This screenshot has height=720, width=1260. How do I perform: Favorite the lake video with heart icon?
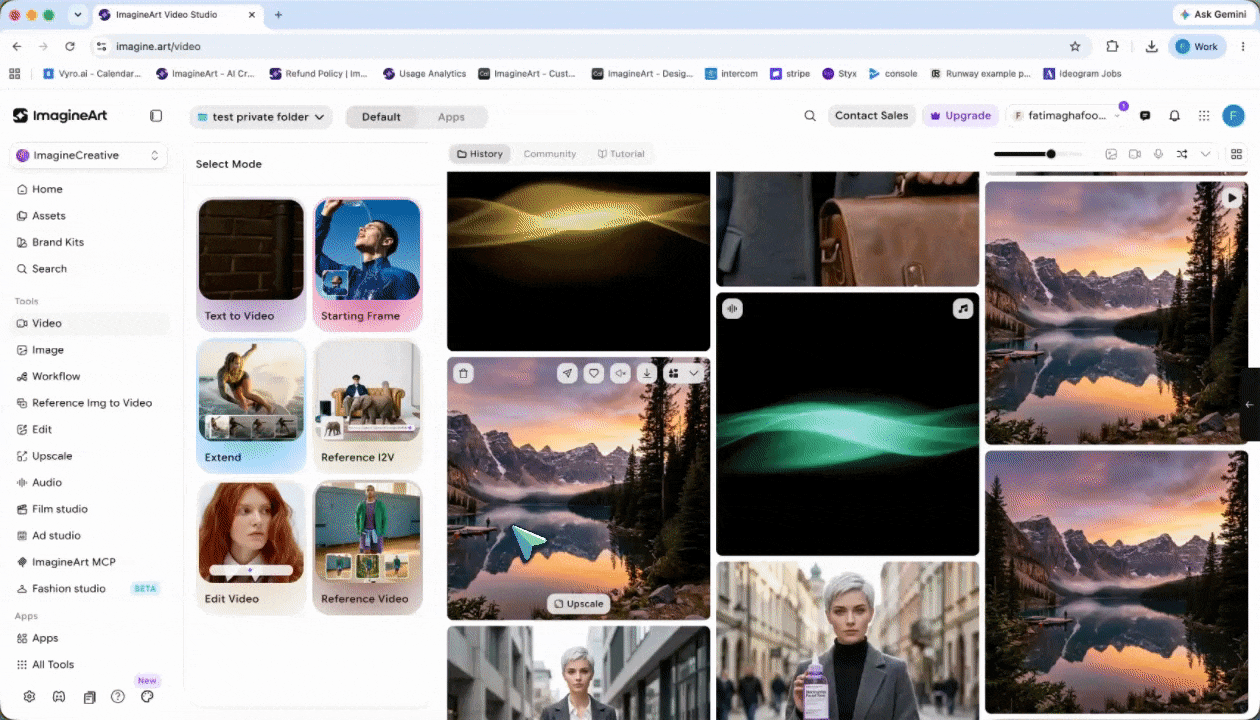[x=594, y=373]
